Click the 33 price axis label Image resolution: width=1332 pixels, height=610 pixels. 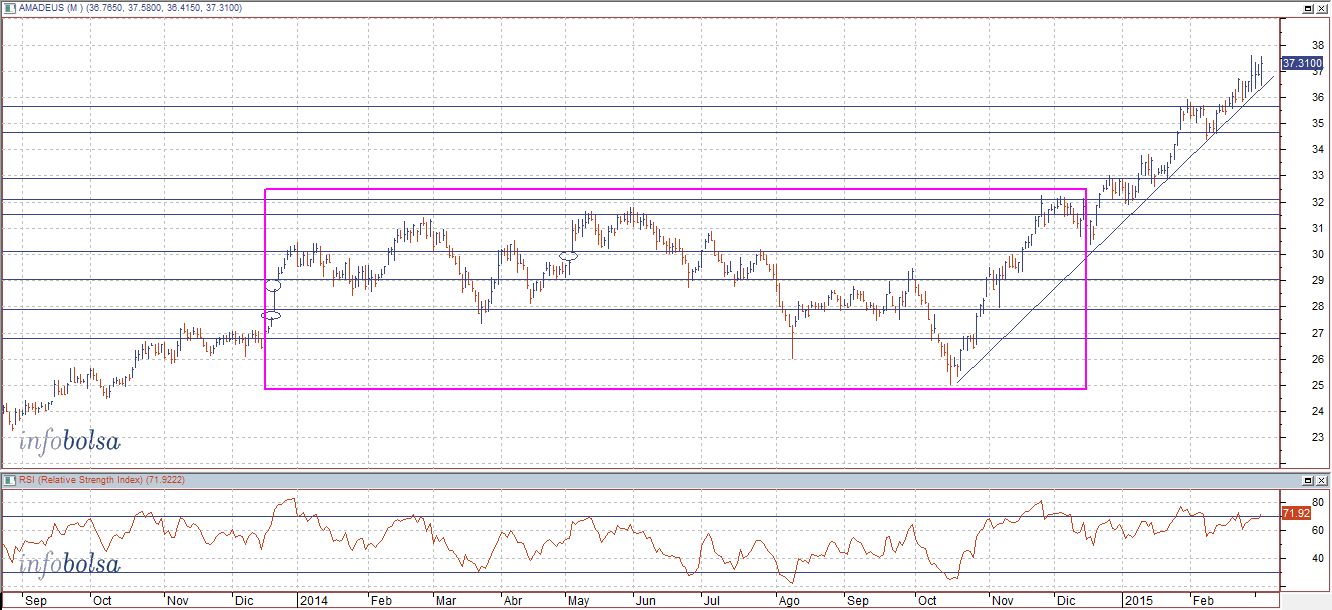tap(1319, 176)
